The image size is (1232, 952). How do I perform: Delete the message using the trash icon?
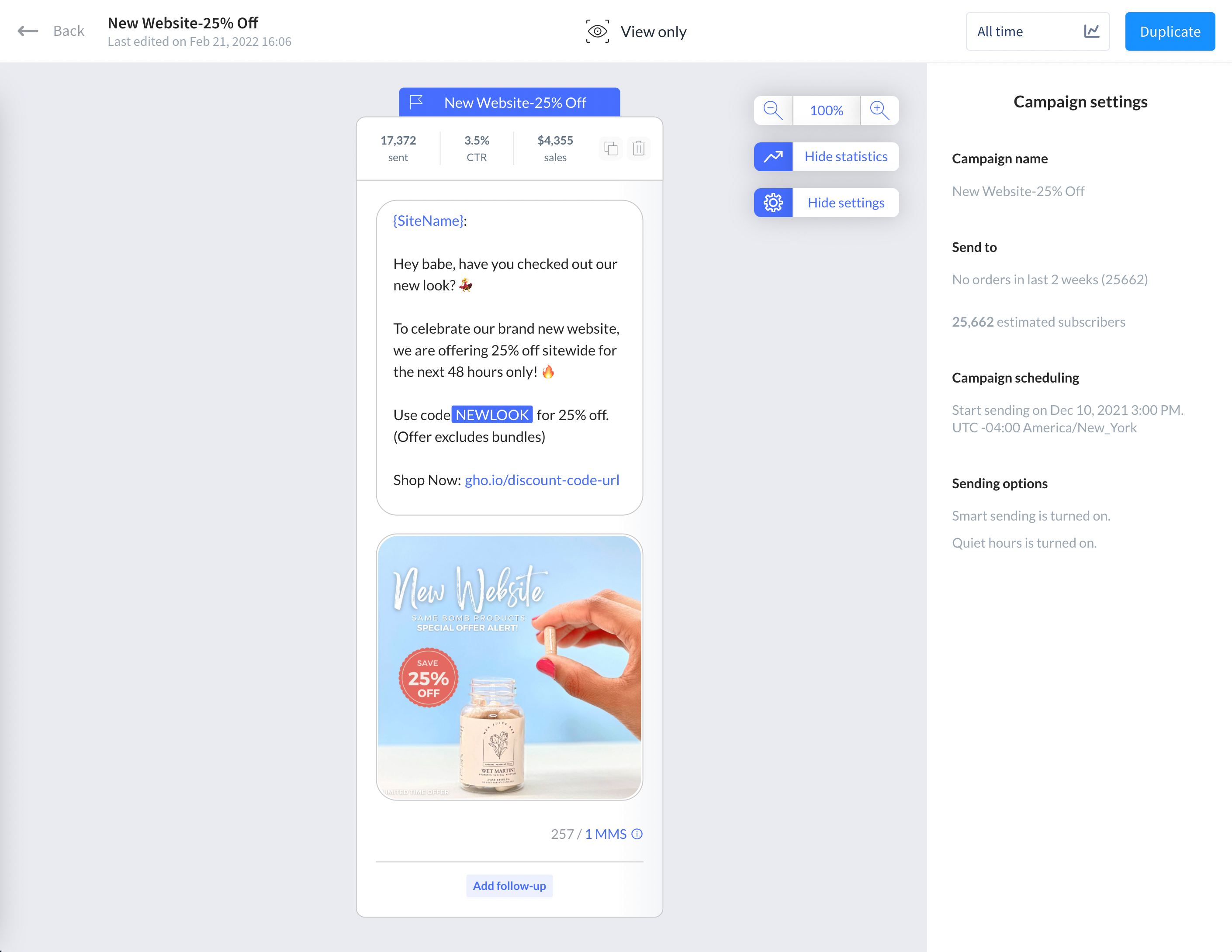pos(639,148)
